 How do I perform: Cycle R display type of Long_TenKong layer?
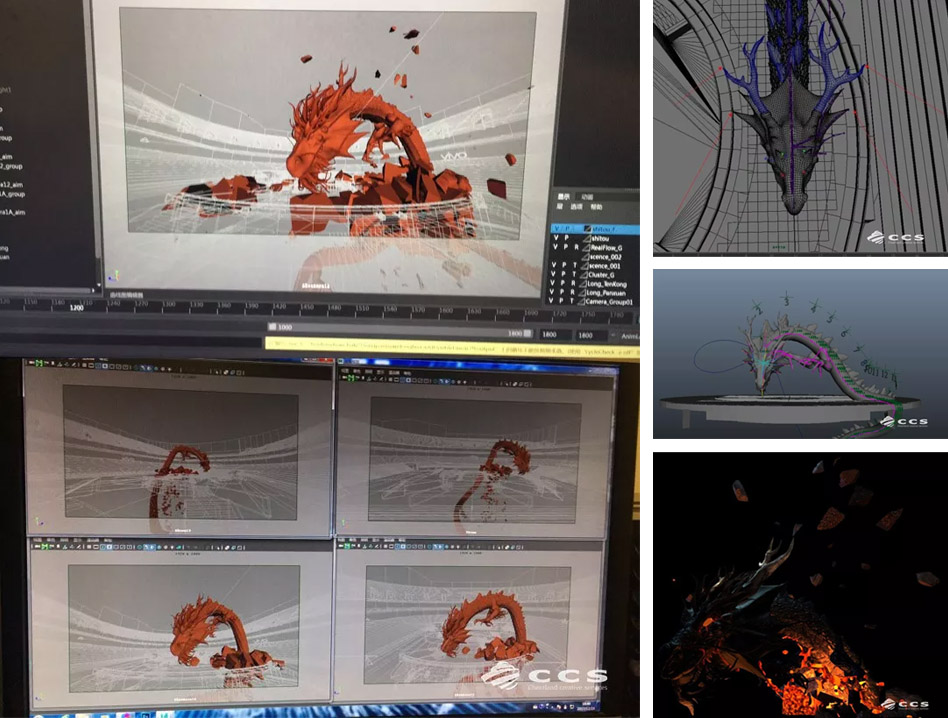(x=573, y=283)
